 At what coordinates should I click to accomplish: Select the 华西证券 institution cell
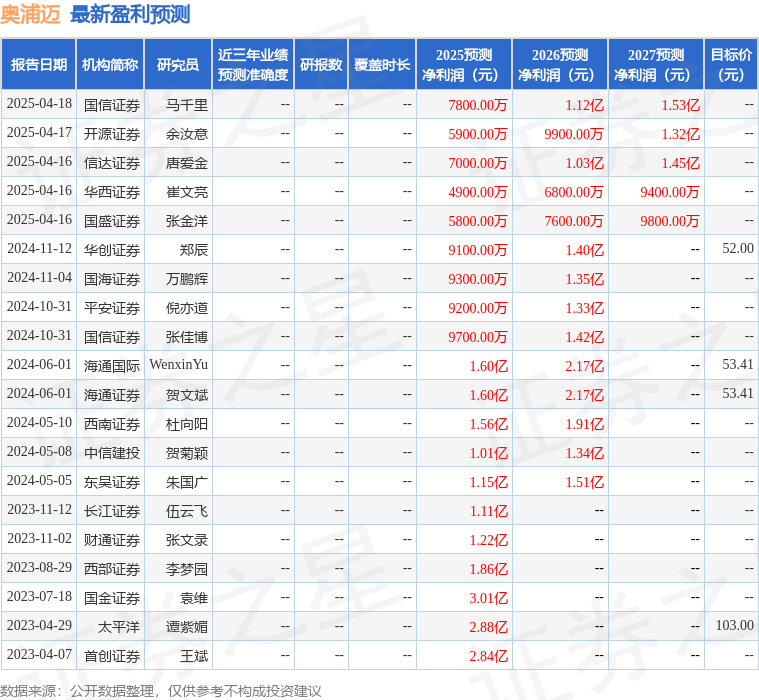(112, 192)
